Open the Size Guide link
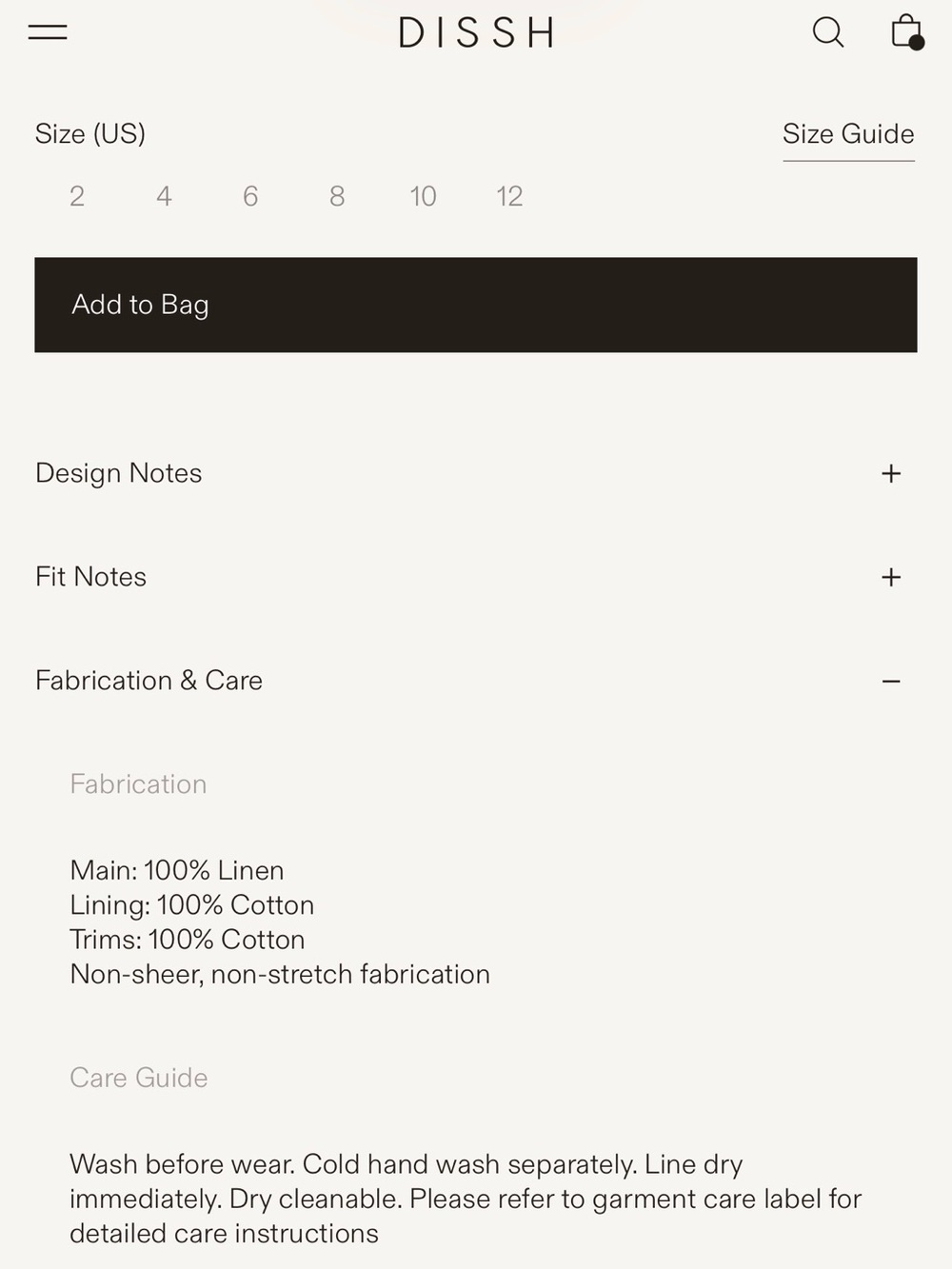The image size is (952, 1269). [848, 134]
